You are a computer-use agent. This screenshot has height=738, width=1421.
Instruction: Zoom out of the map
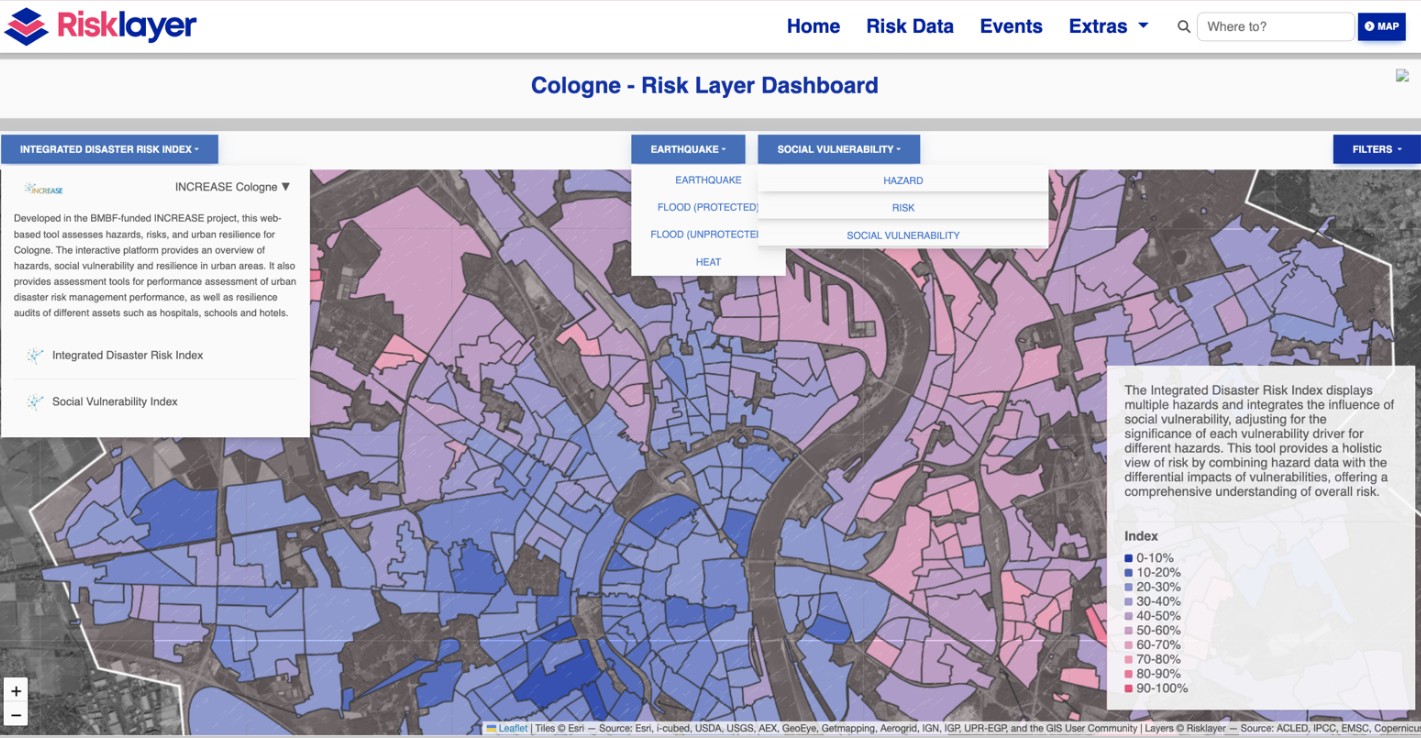pyautogui.click(x=16, y=715)
